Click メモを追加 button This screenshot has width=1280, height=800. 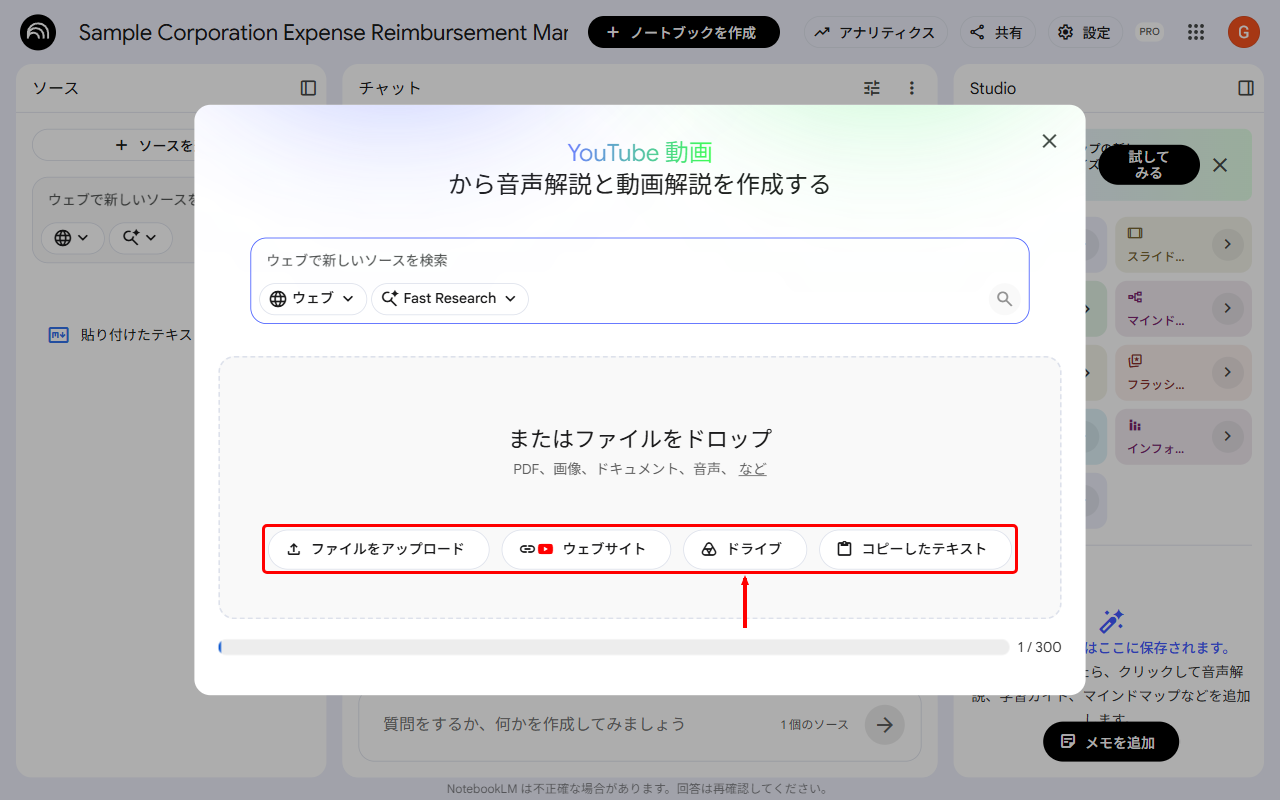point(1111,742)
